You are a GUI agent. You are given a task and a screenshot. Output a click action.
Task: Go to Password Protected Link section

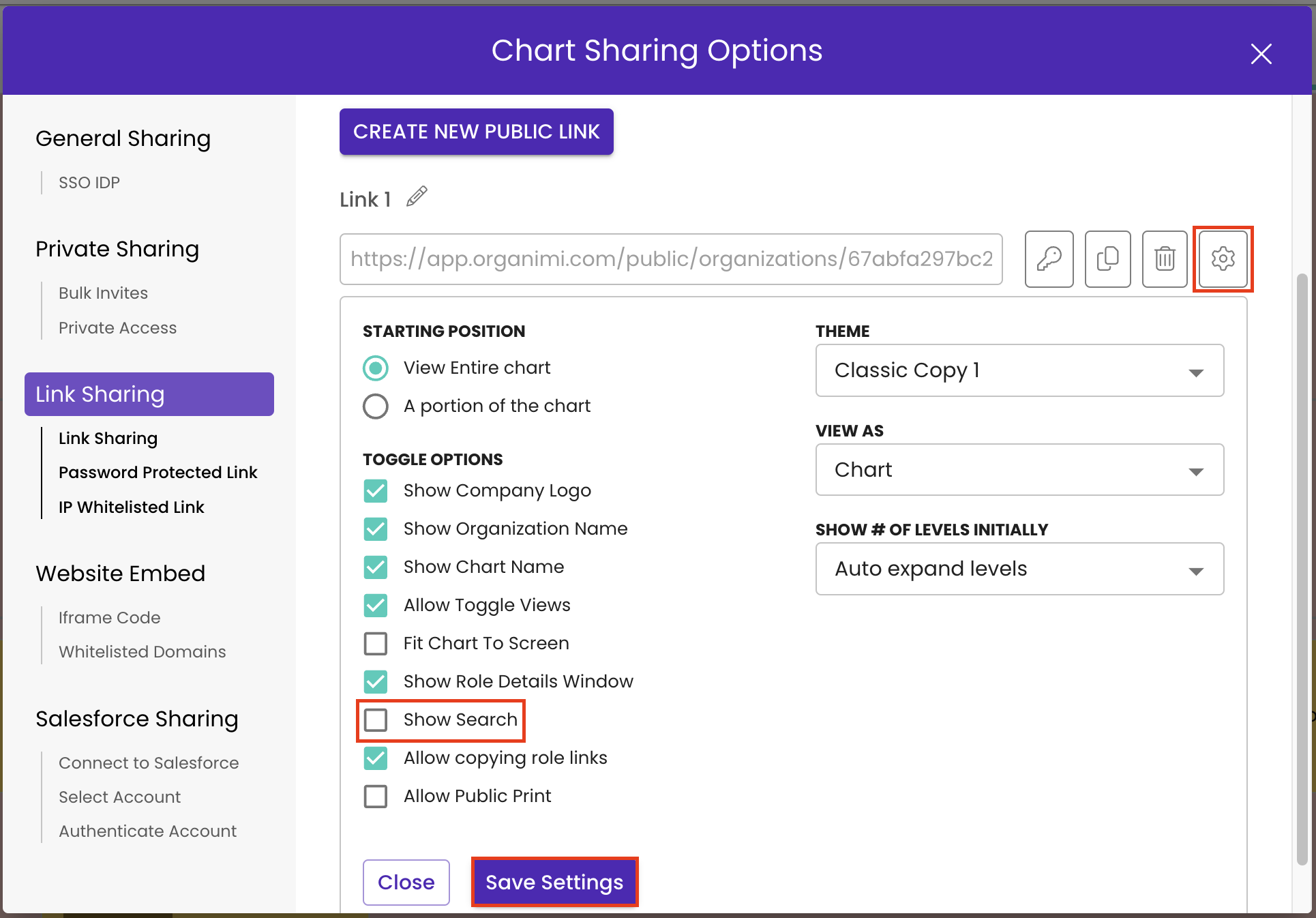(158, 473)
